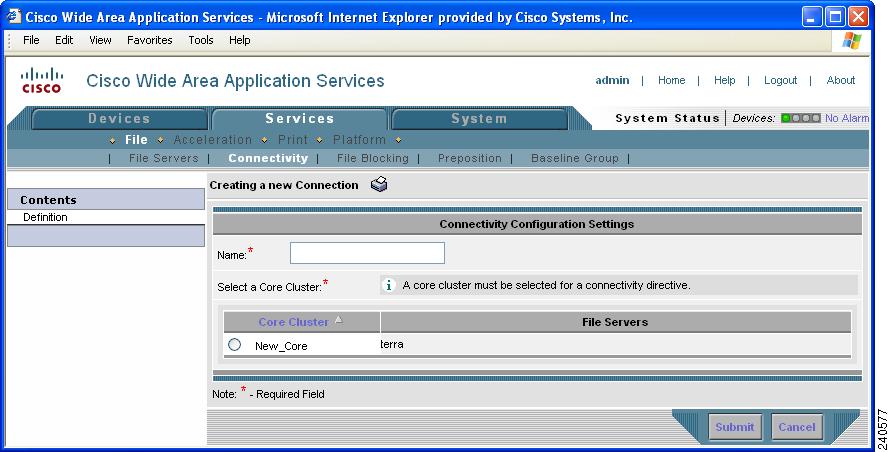Close the Internet Explorer window
Viewport: 890px width, 452px height.
point(858,16)
